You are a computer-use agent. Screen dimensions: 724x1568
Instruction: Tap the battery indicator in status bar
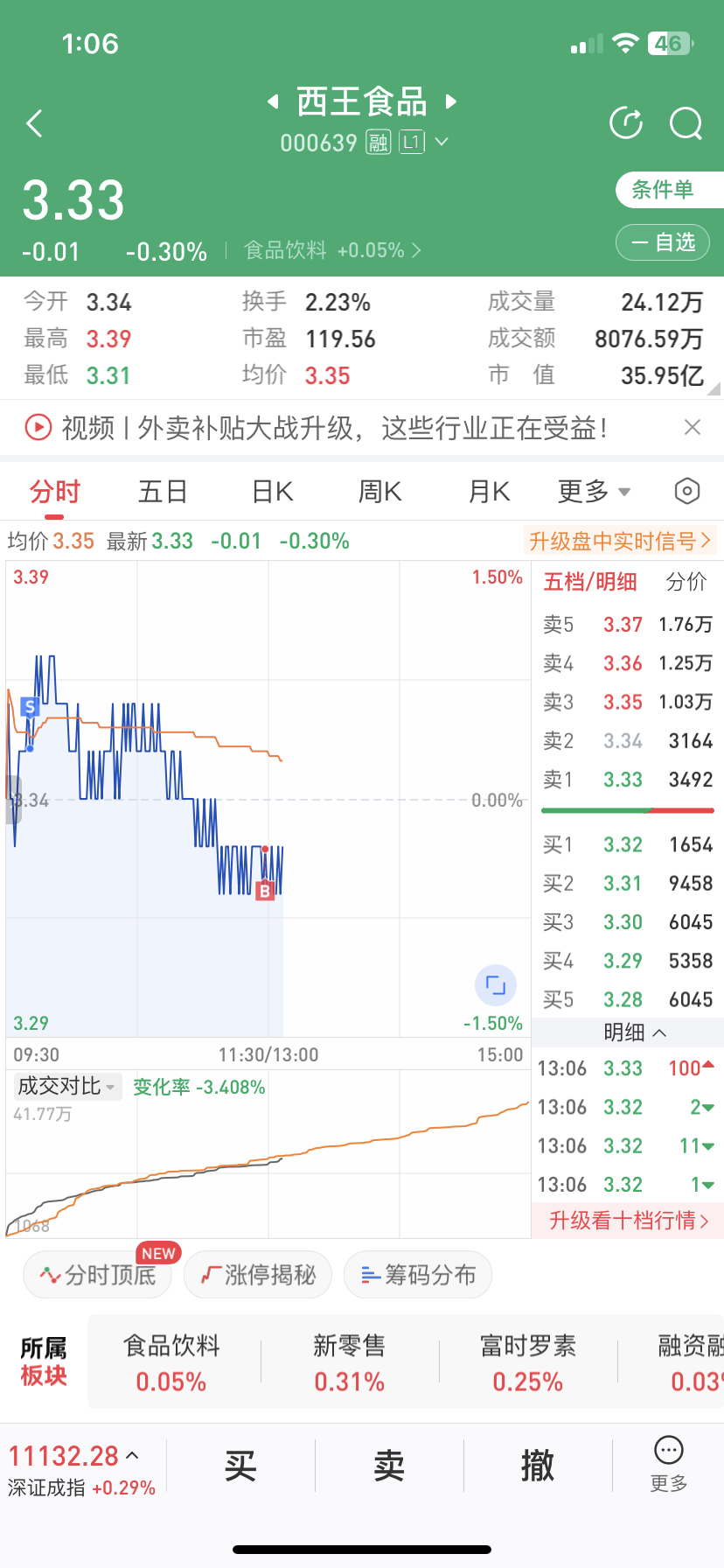click(671, 43)
